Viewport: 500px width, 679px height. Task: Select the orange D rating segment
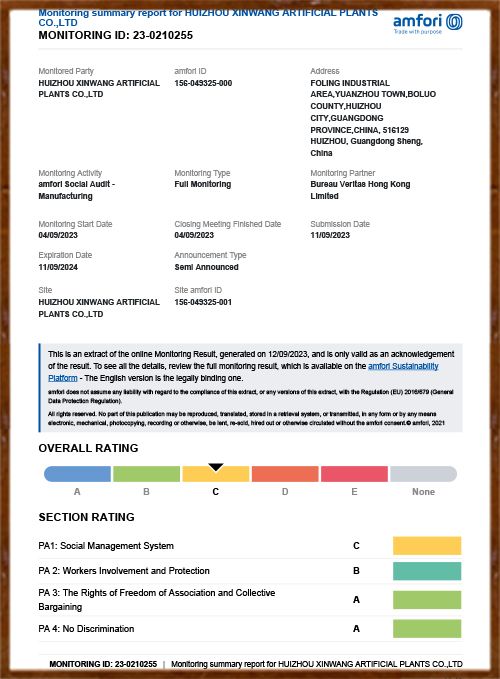[x=285, y=474]
